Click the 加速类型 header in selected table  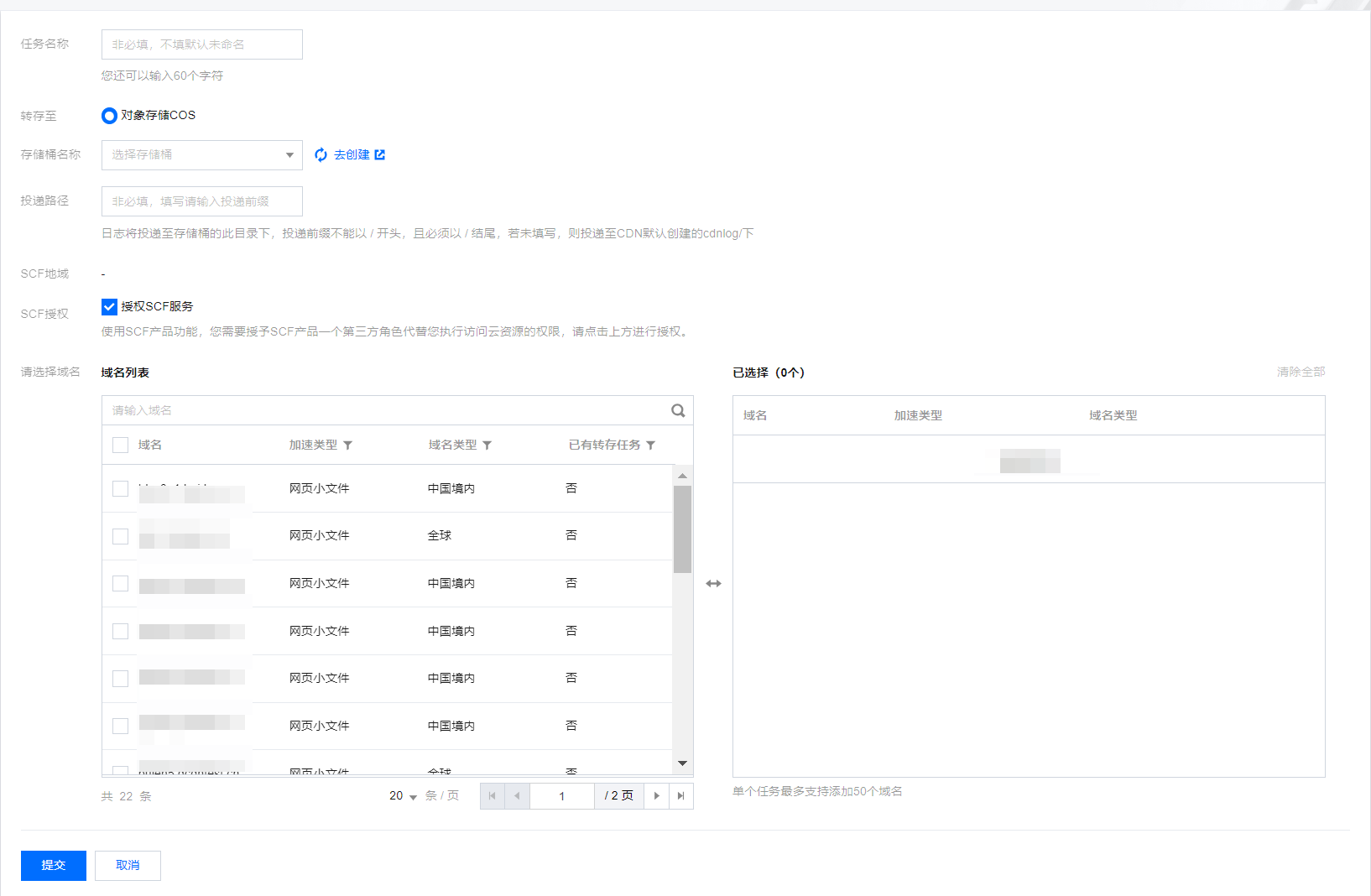point(918,415)
